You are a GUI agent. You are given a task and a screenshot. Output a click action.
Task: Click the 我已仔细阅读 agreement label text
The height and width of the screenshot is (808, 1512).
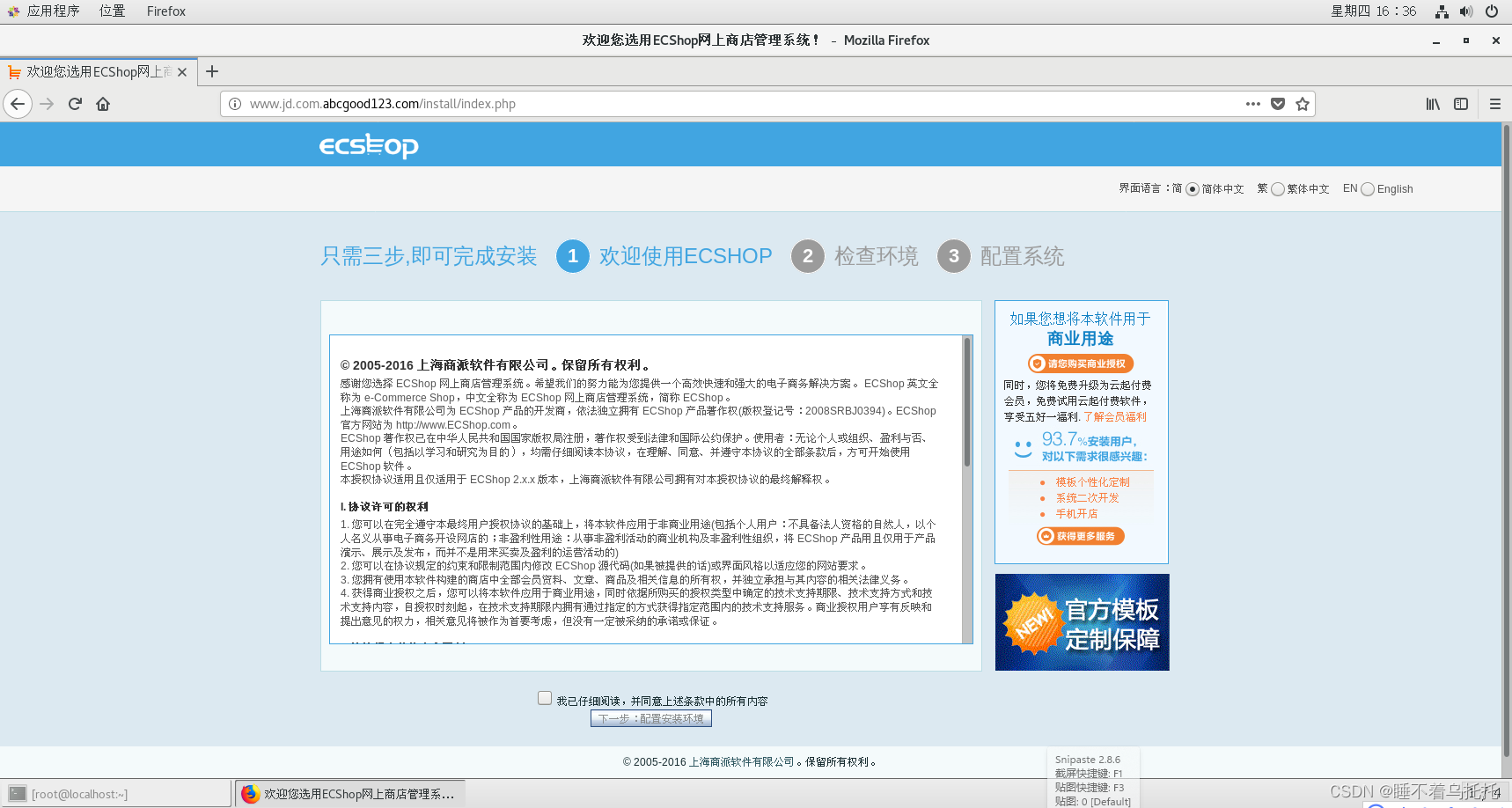(x=662, y=701)
